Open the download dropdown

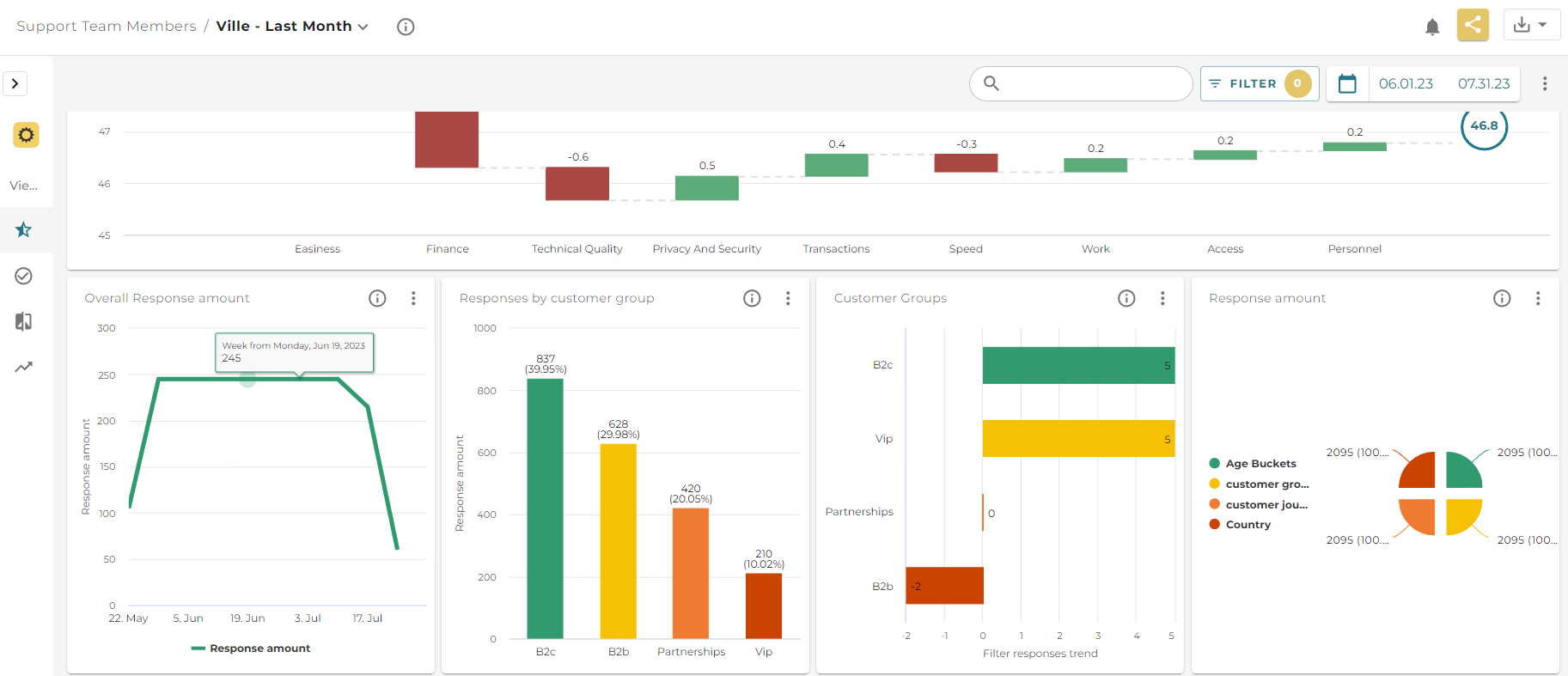click(1531, 25)
